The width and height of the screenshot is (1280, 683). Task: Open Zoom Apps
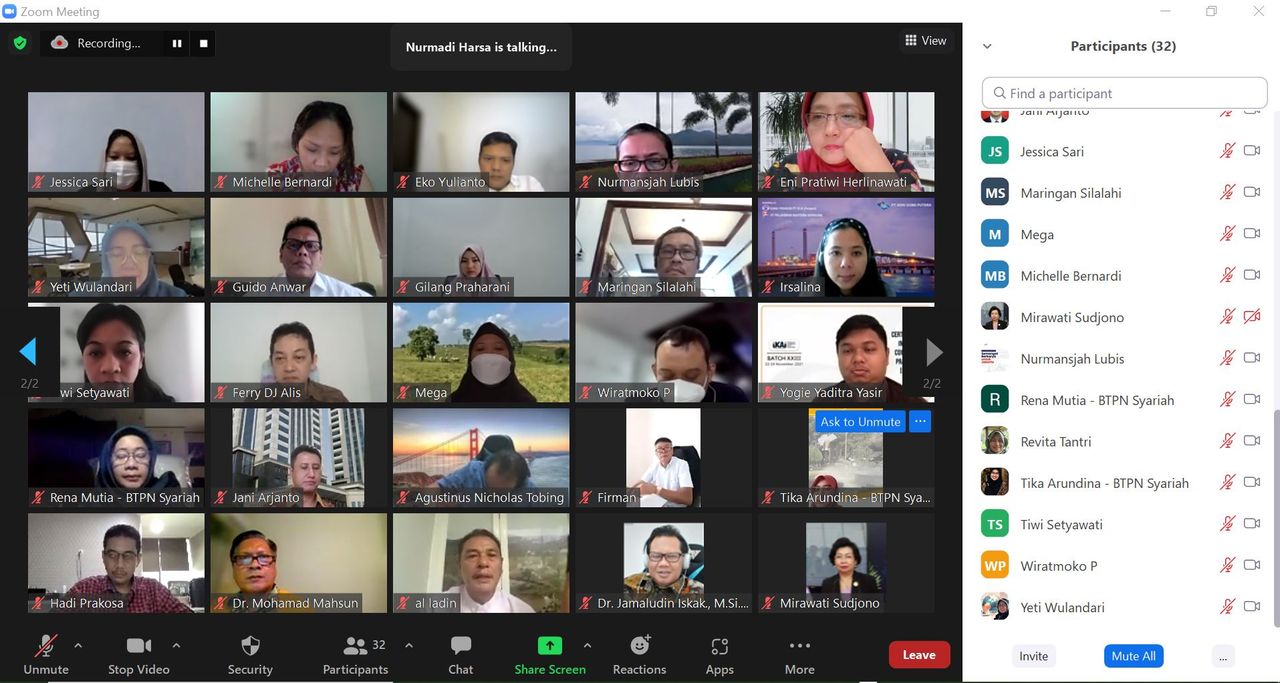[720, 654]
